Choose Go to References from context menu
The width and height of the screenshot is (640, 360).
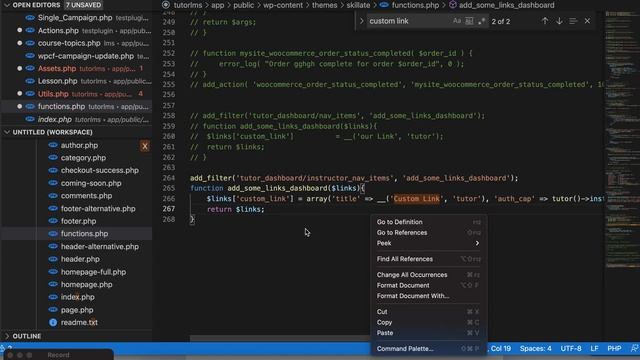click(429, 233)
